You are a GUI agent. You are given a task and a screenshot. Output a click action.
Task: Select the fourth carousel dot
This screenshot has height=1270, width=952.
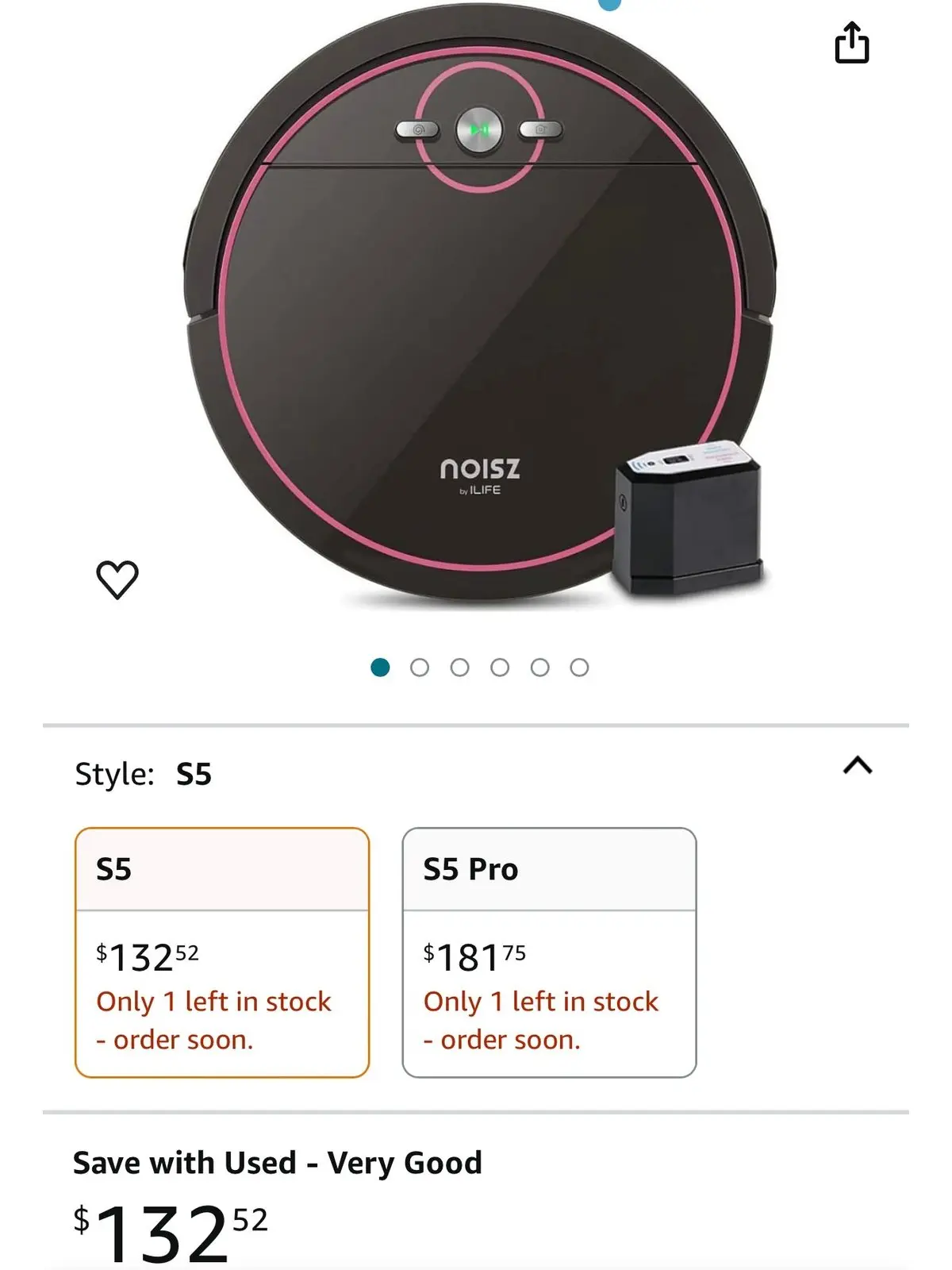501,667
